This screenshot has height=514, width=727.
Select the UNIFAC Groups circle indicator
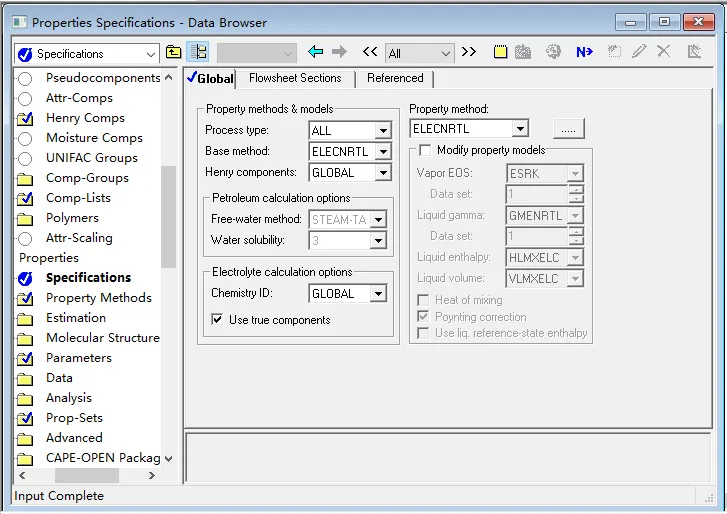(x=25, y=159)
